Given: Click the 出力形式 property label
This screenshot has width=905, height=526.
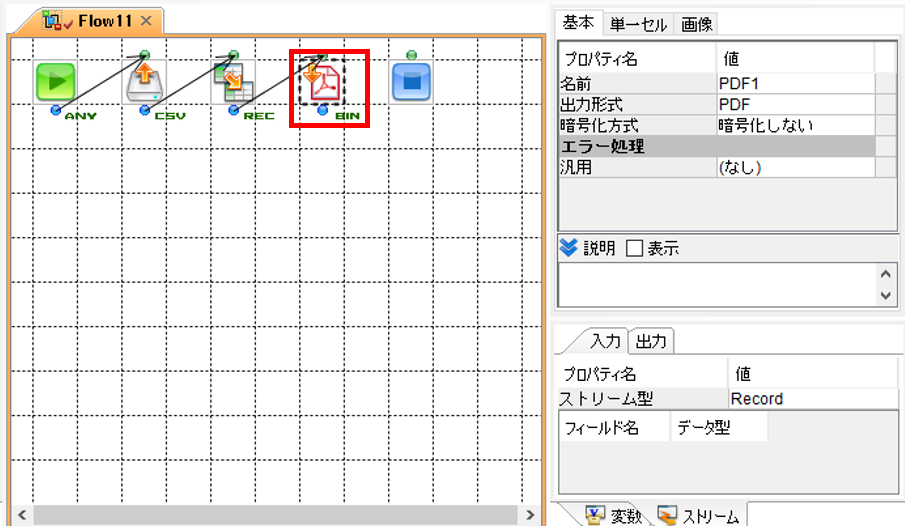Looking at the screenshot, I should tap(637, 105).
